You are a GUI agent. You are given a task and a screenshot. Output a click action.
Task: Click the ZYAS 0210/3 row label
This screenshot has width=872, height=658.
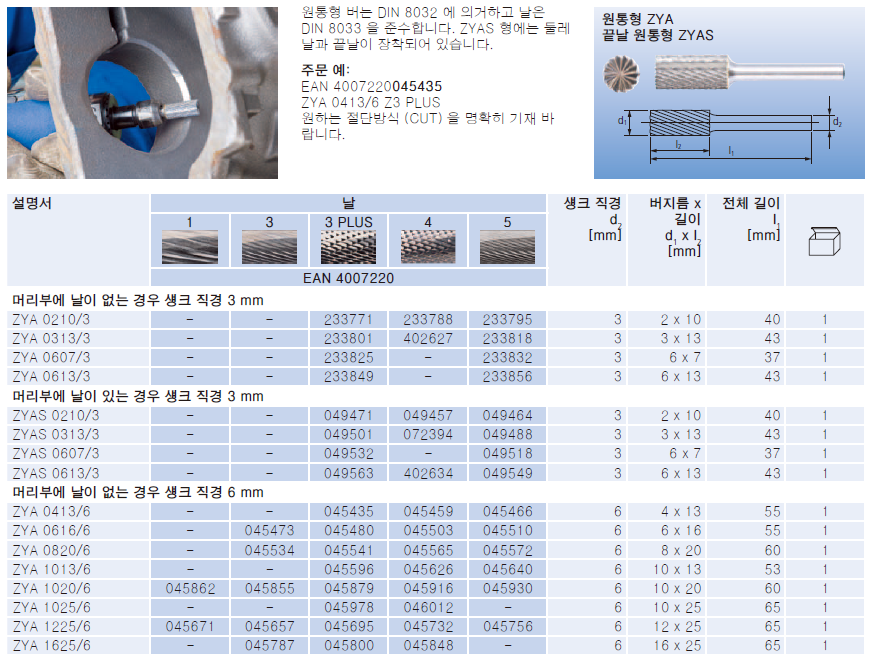[56, 415]
